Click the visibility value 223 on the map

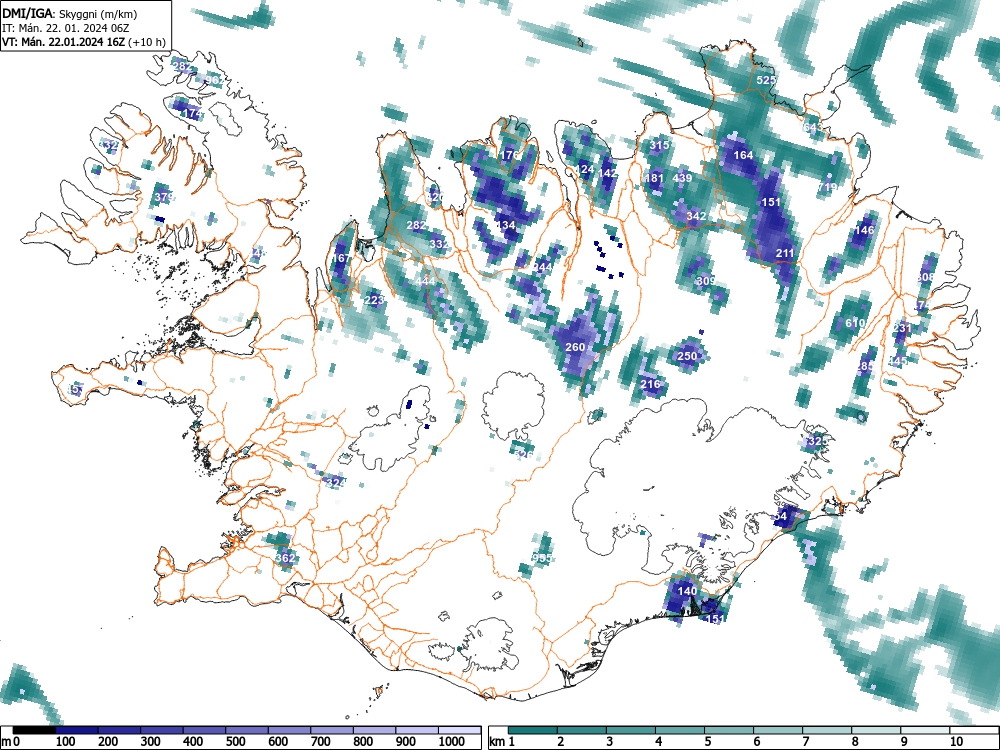click(374, 300)
